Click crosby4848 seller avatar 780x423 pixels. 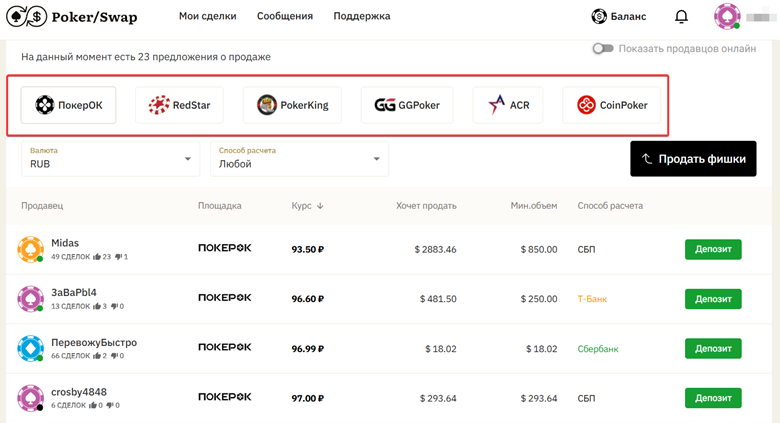click(x=30, y=398)
